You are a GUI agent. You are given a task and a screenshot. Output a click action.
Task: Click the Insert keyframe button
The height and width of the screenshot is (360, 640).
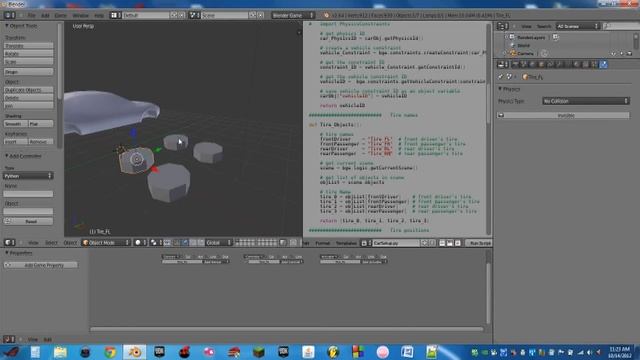click(x=16, y=142)
